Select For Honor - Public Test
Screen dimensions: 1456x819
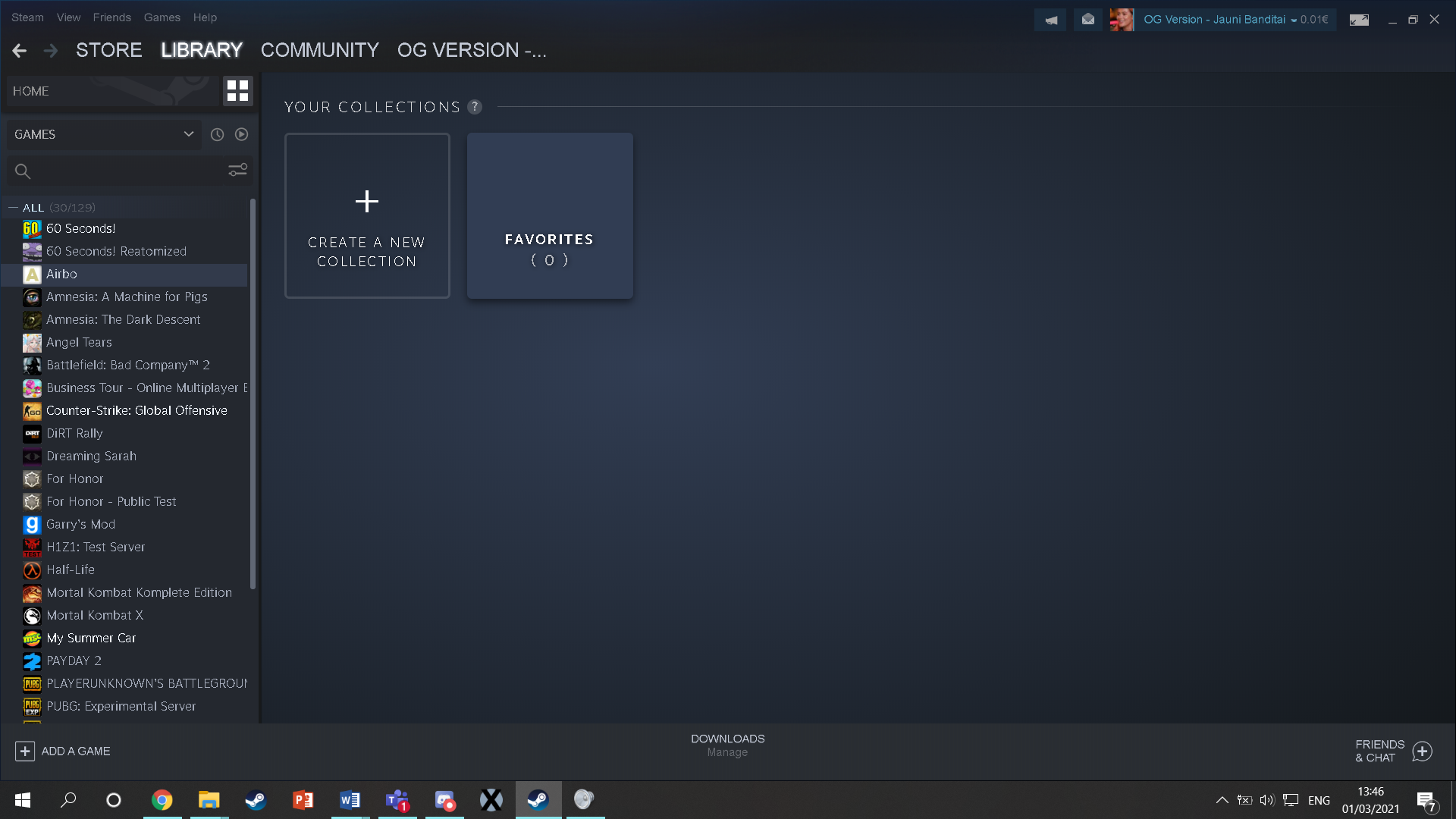coord(124,502)
